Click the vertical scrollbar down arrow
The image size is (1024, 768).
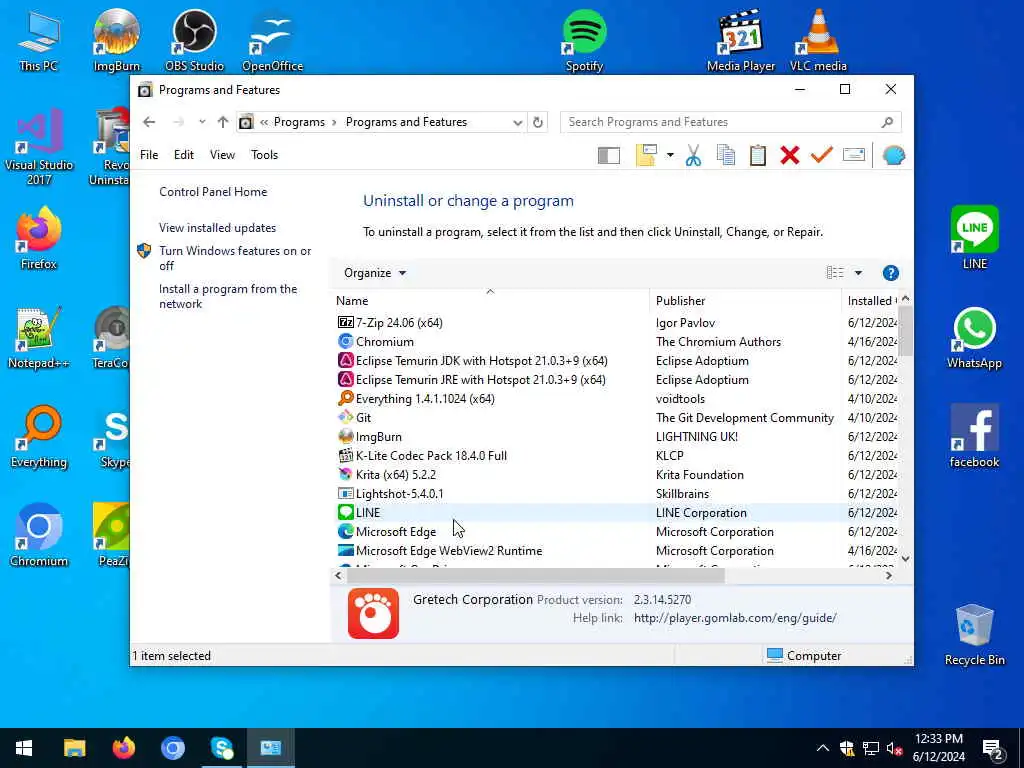coord(905,559)
